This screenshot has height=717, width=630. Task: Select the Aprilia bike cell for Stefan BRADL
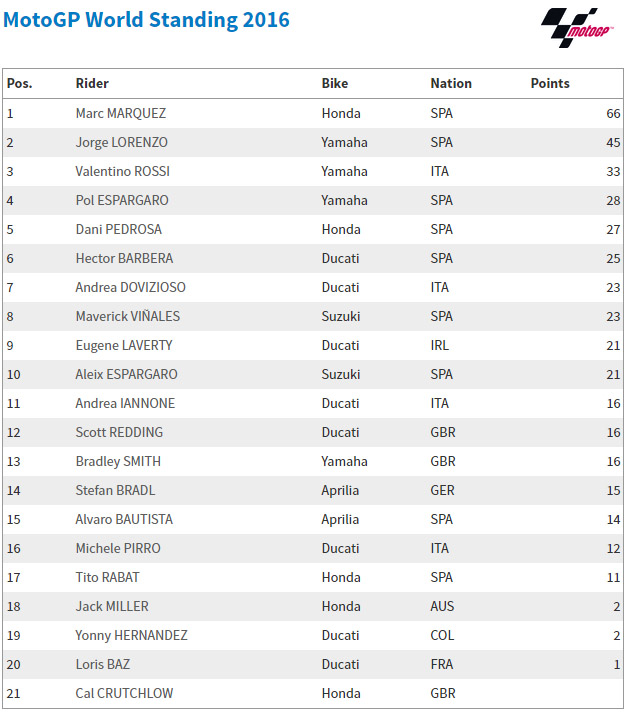click(x=340, y=491)
